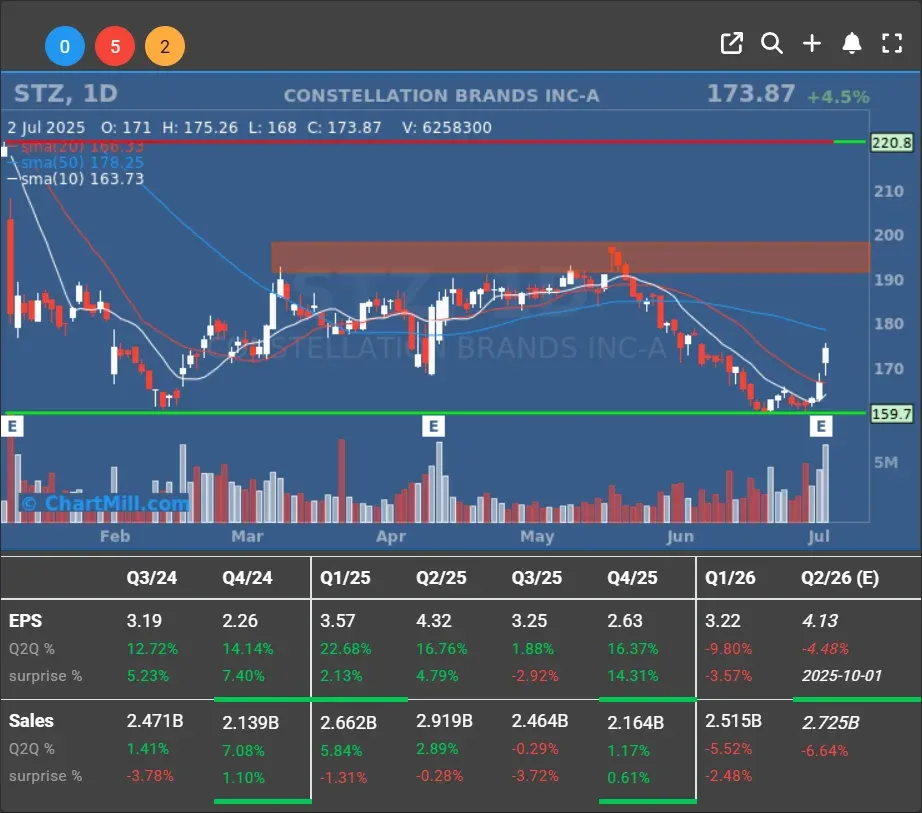
Task: Click EPS growth -9.80%
Action: 729,649
